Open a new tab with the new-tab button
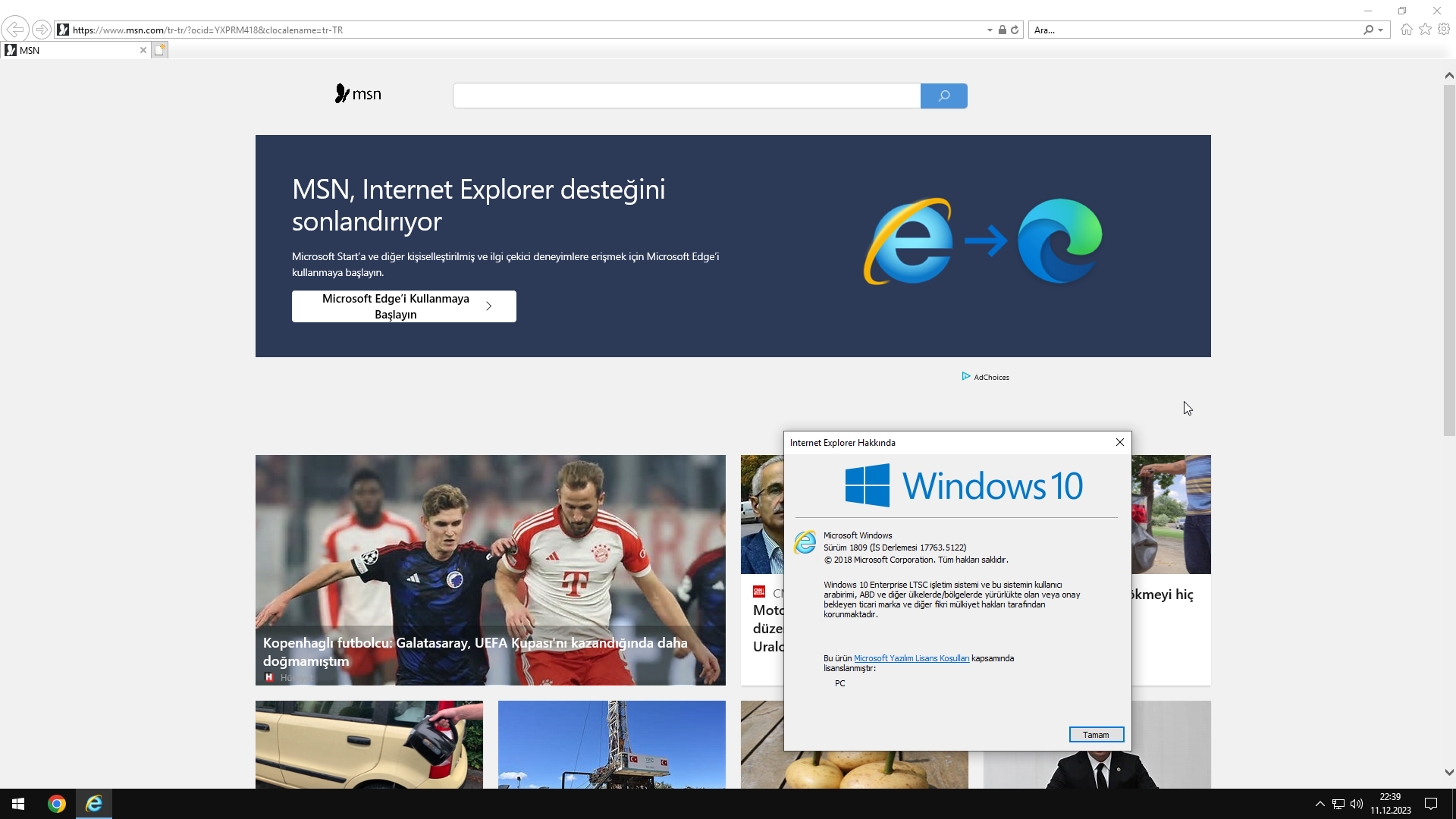 point(159,50)
